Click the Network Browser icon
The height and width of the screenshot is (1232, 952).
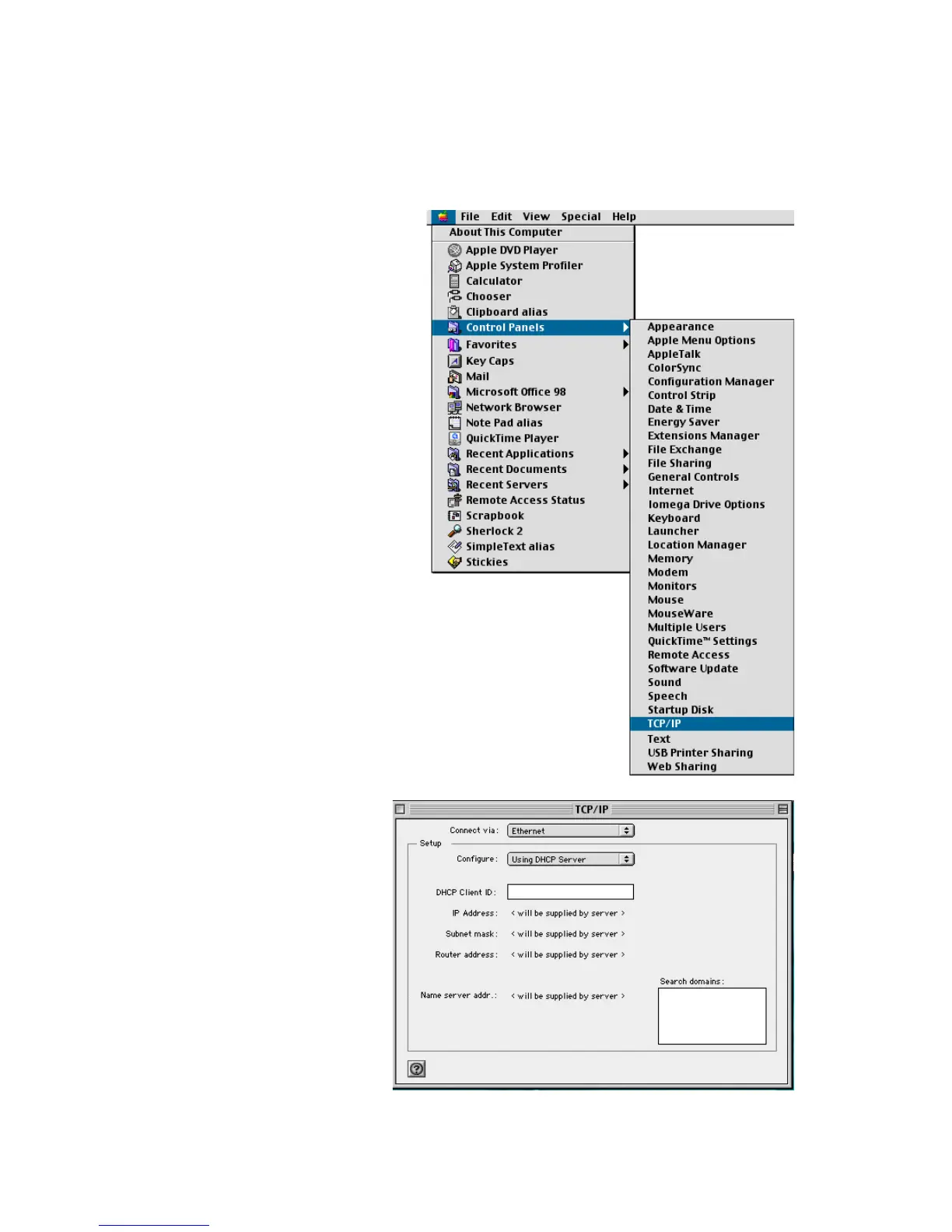(455, 408)
